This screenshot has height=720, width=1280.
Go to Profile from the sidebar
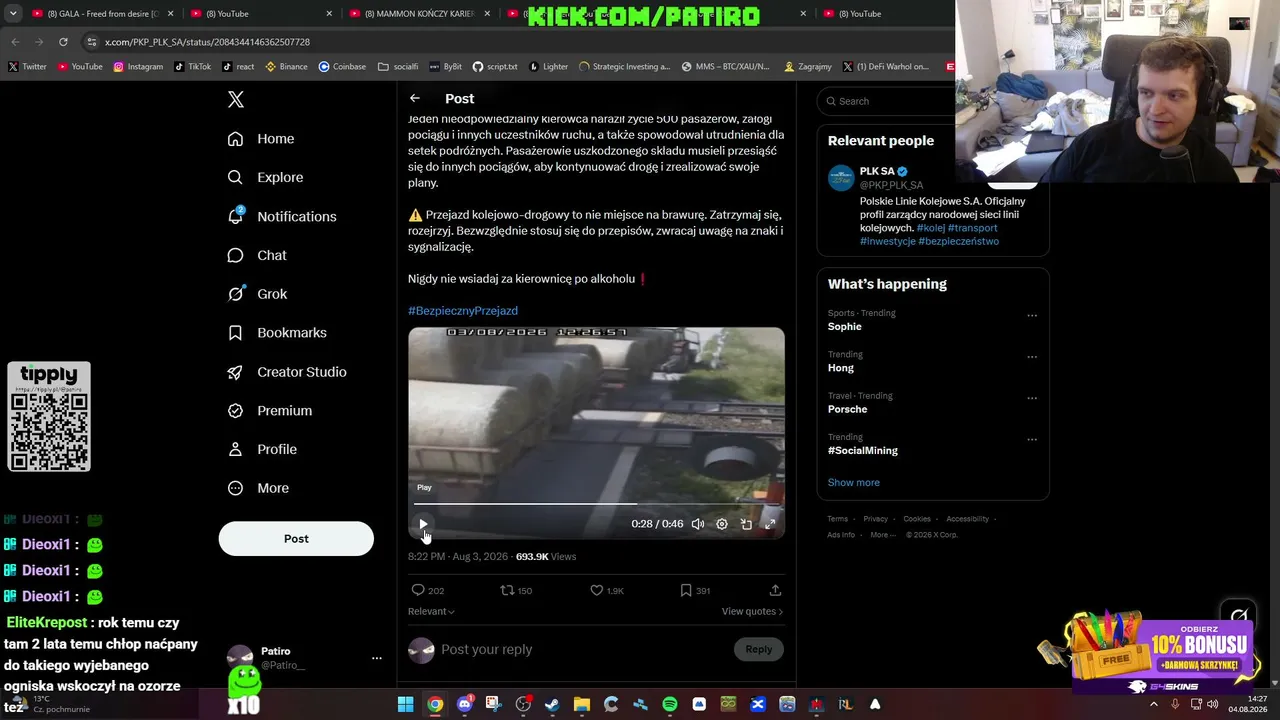pos(262,449)
